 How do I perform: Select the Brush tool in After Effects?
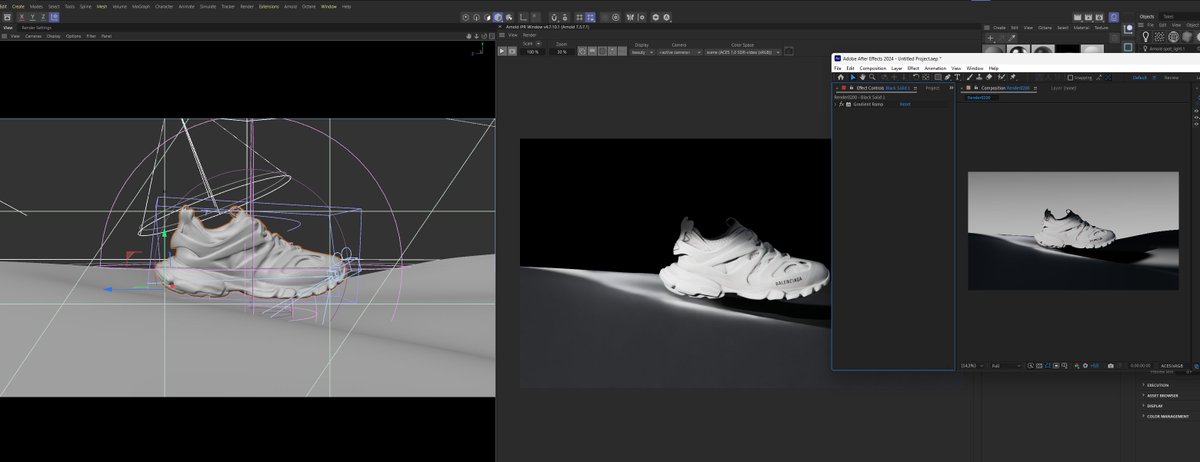pyautogui.click(x=969, y=77)
